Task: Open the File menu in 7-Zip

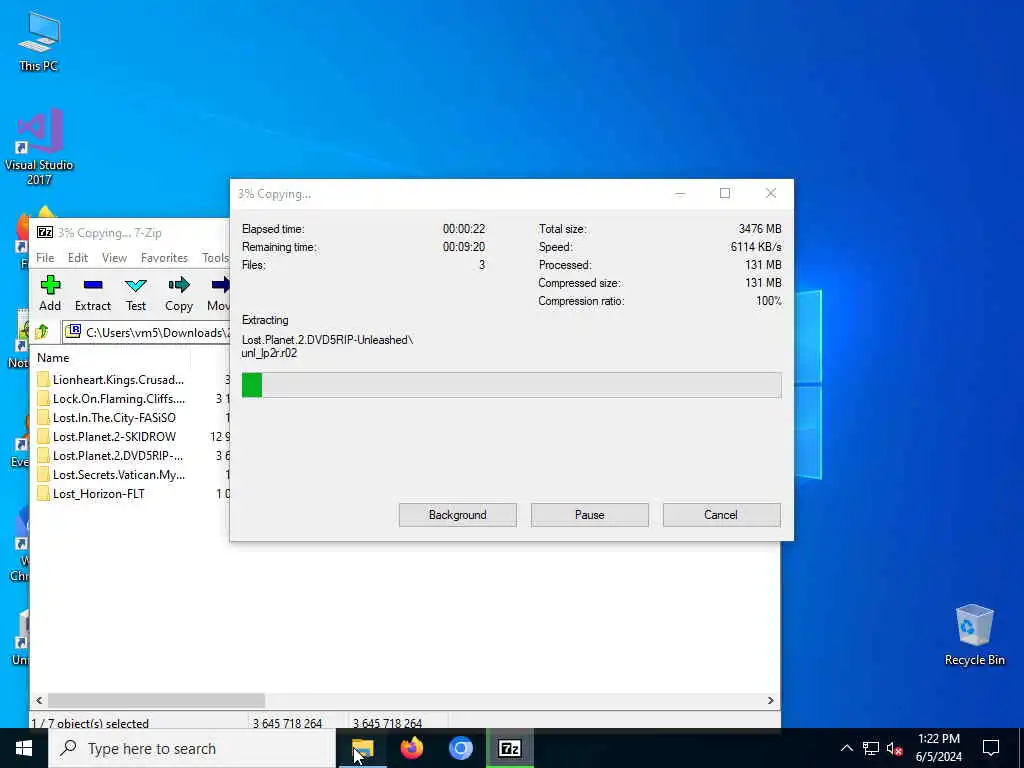Action: click(x=45, y=258)
